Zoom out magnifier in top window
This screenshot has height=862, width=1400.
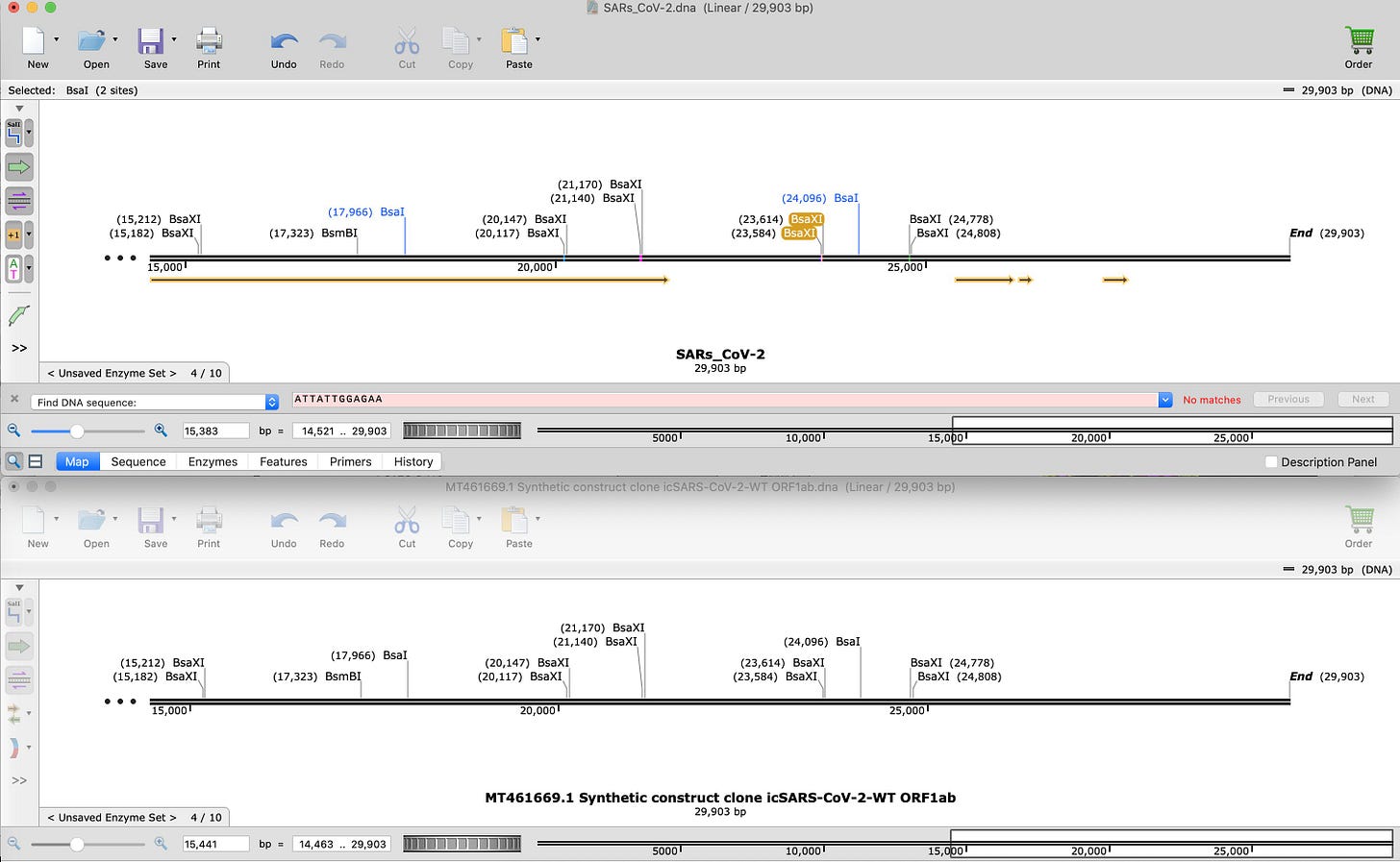click(x=13, y=431)
